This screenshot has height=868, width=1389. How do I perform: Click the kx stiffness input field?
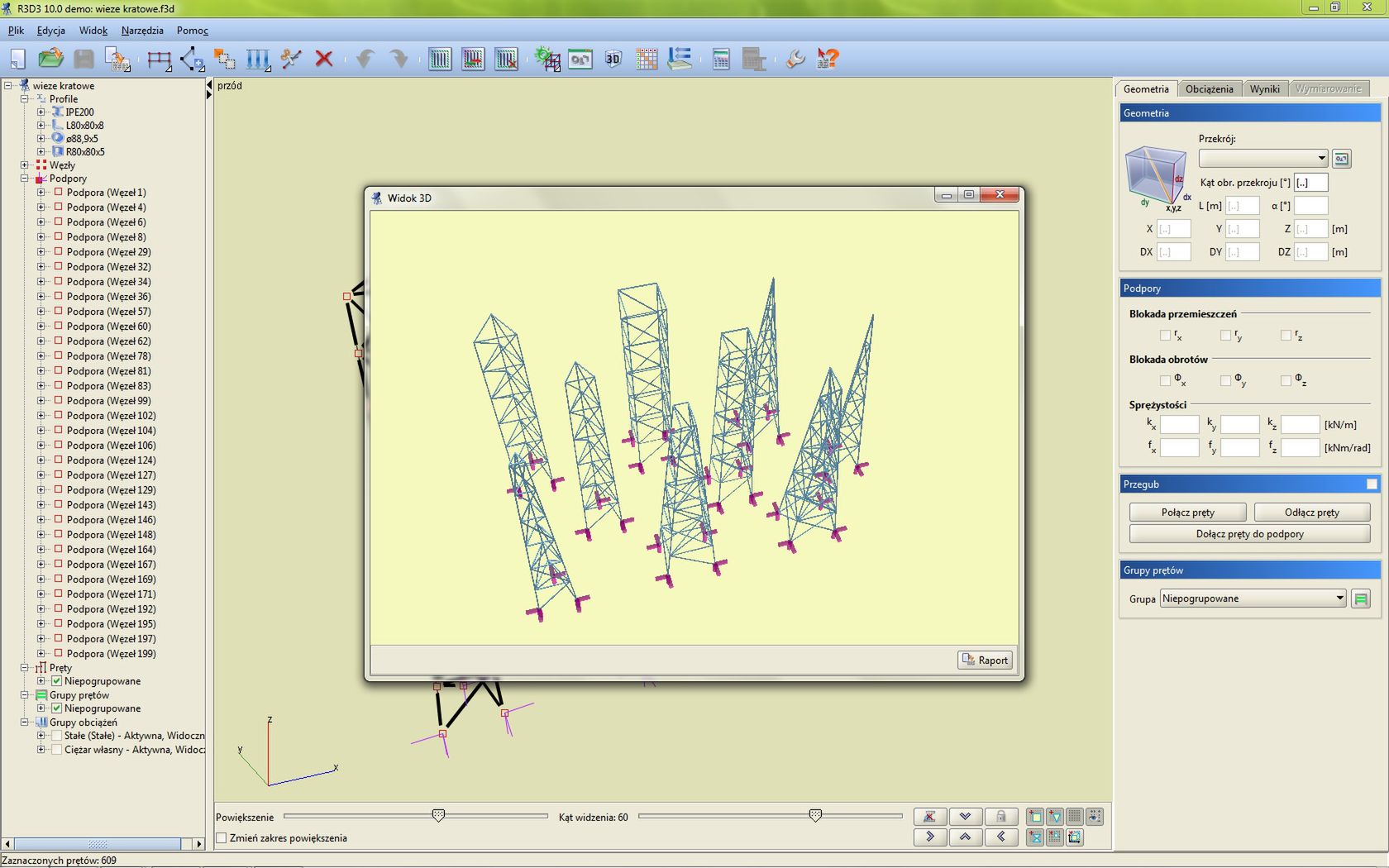[1179, 425]
